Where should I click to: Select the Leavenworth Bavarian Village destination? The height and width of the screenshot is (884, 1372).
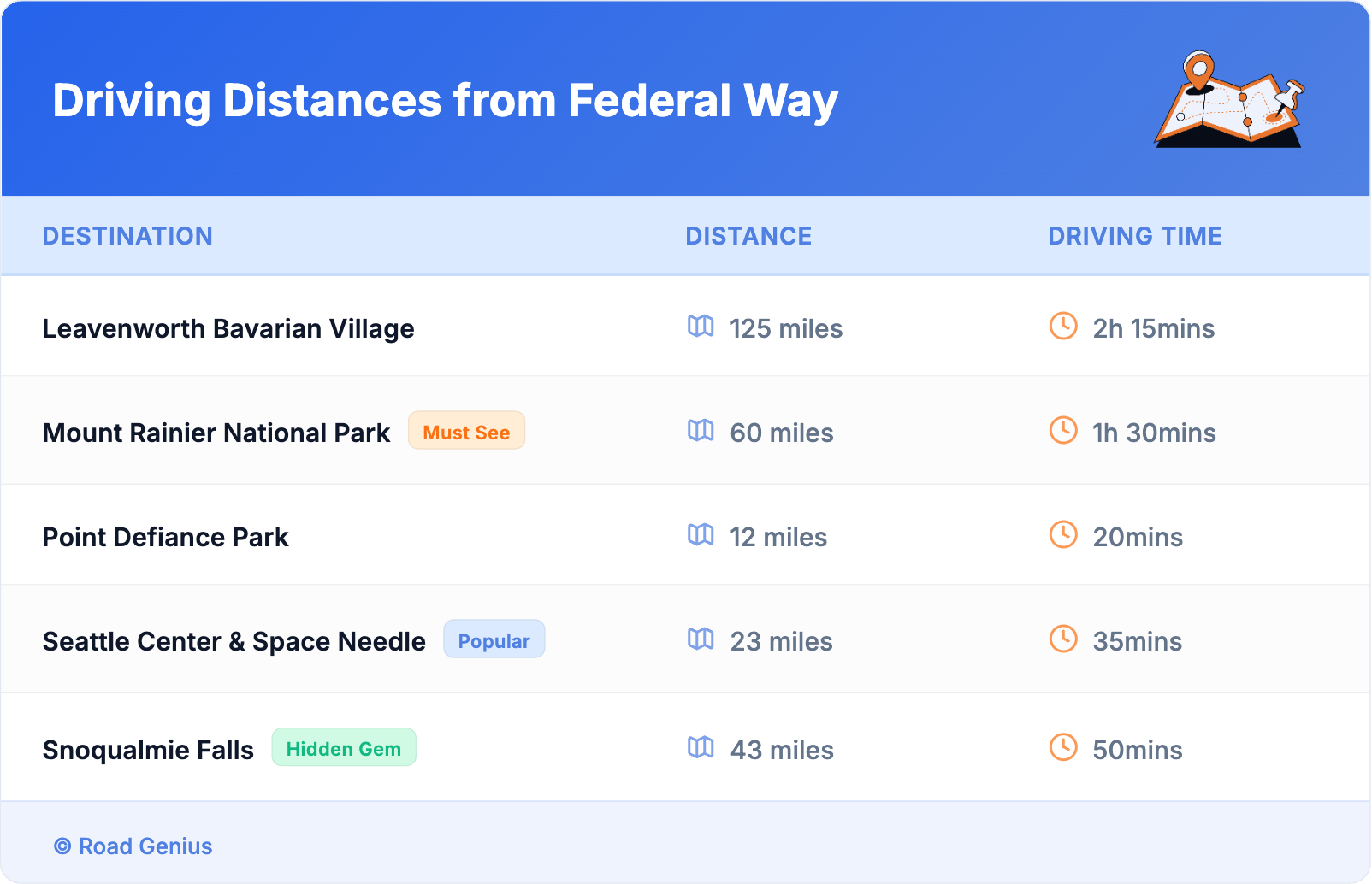point(228,329)
